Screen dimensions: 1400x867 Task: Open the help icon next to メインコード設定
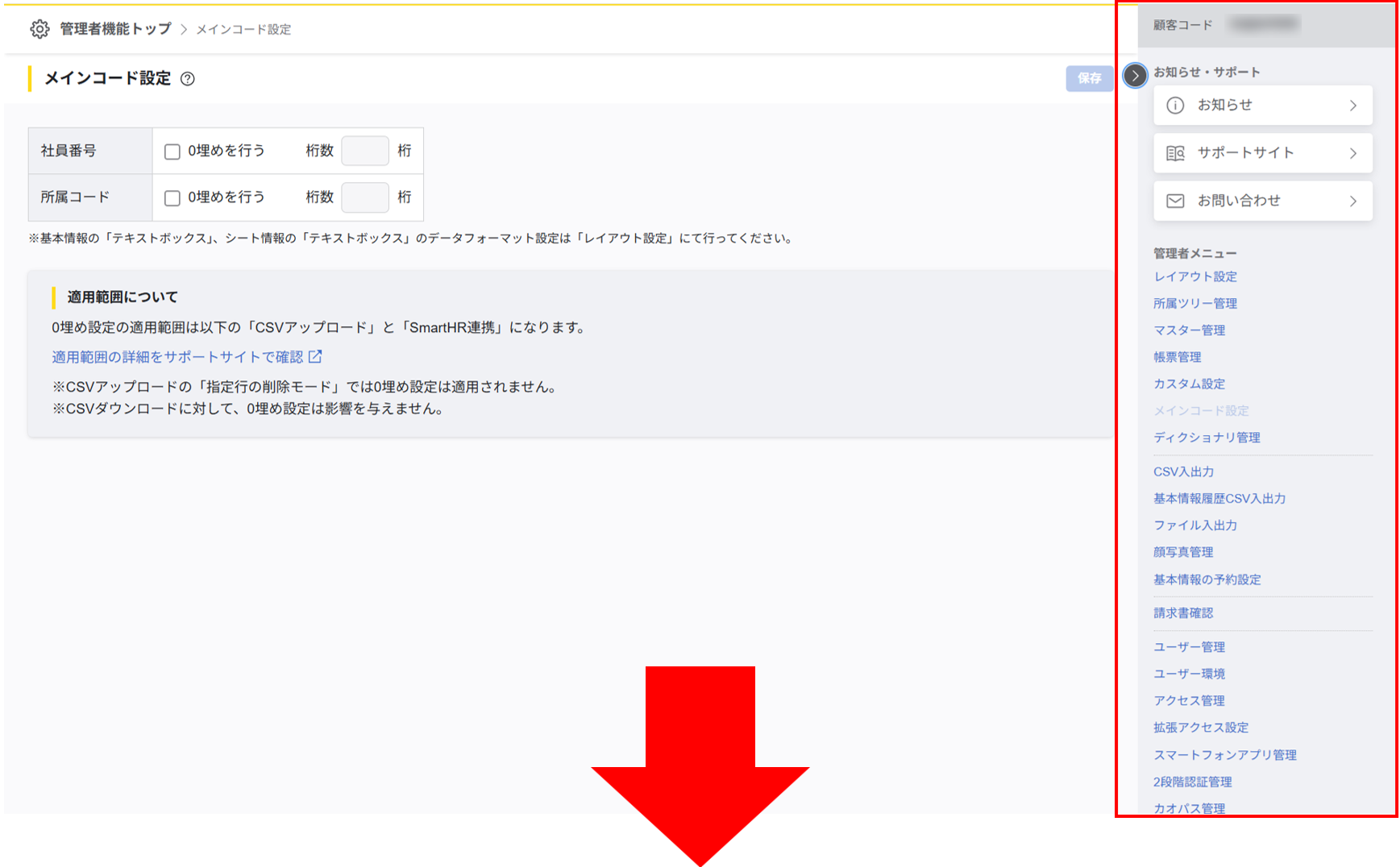[x=187, y=79]
